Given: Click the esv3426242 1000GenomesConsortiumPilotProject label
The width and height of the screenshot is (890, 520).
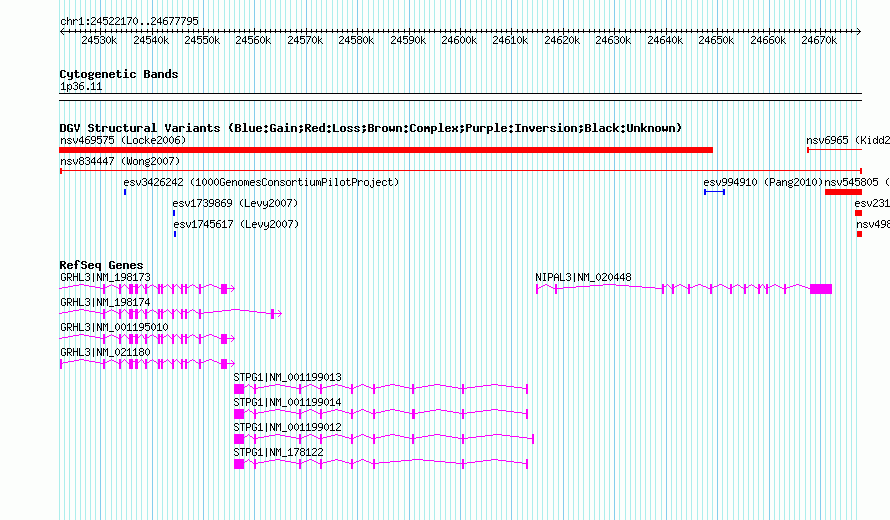Looking at the screenshot, I should [x=261, y=182].
